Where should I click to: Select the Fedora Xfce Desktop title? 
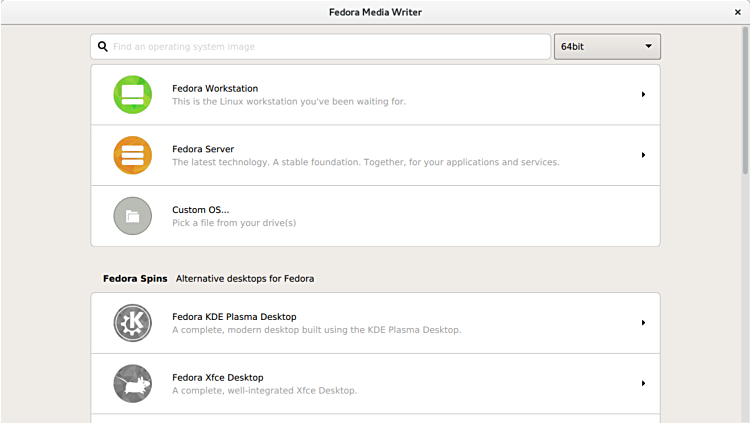[x=218, y=377]
